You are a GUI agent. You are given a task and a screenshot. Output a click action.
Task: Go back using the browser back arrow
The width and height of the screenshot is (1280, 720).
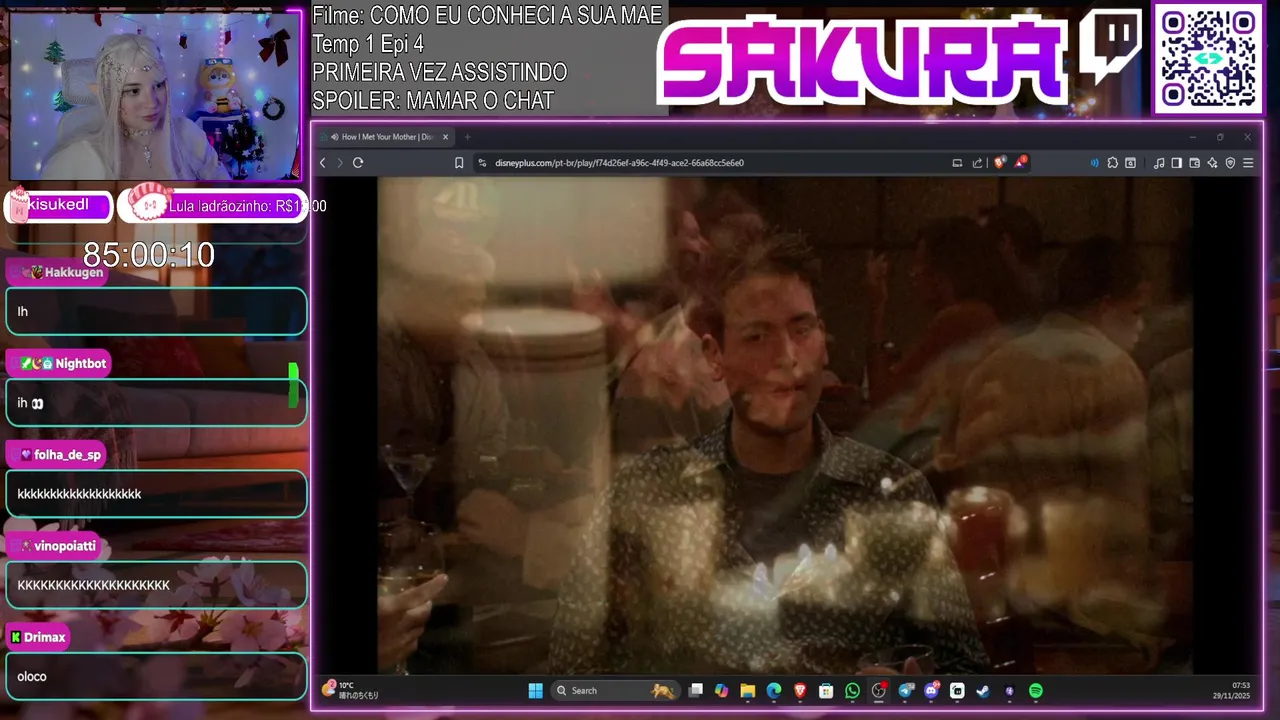pyautogui.click(x=322, y=163)
